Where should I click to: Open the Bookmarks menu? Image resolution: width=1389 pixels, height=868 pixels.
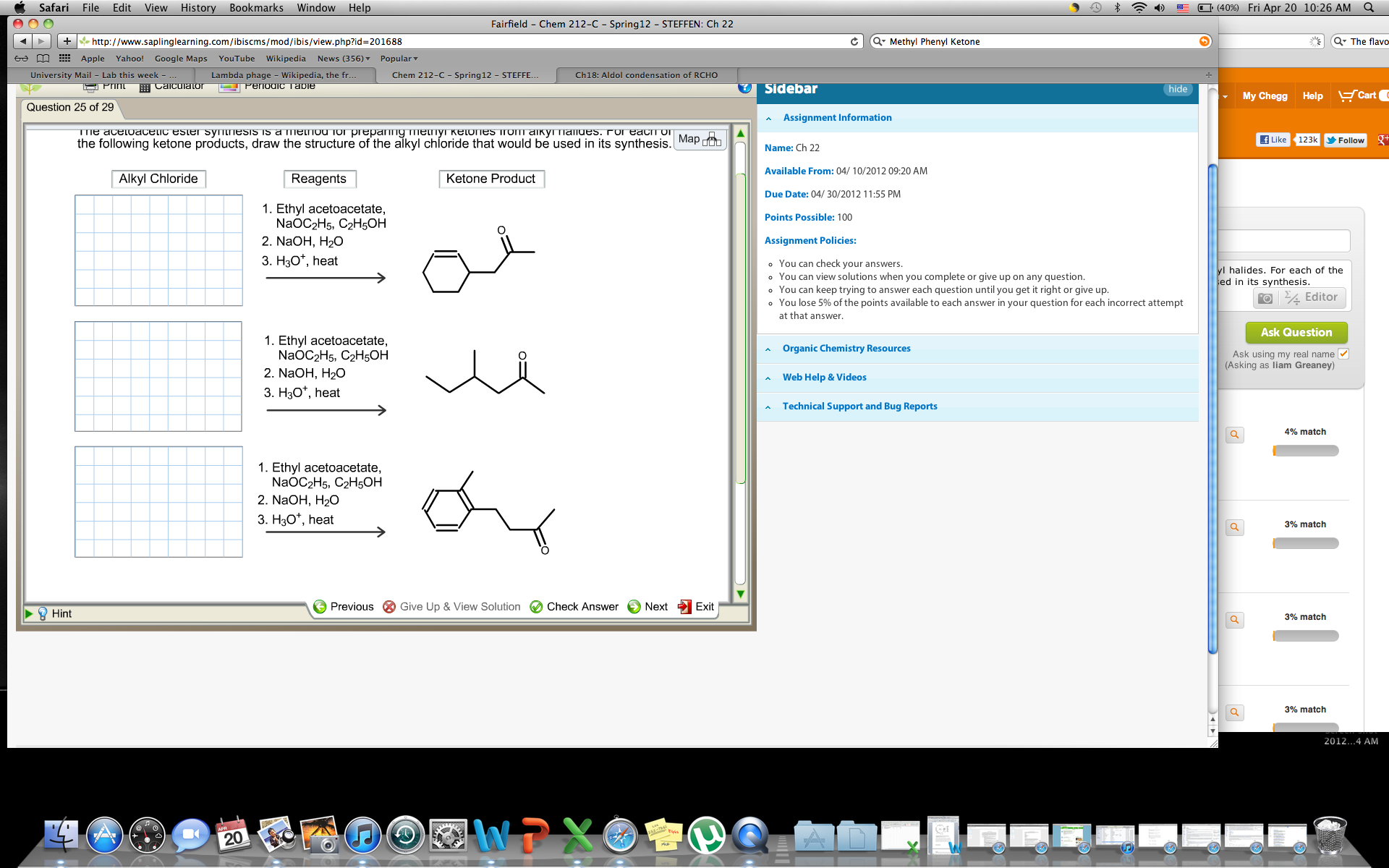(x=256, y=8)
